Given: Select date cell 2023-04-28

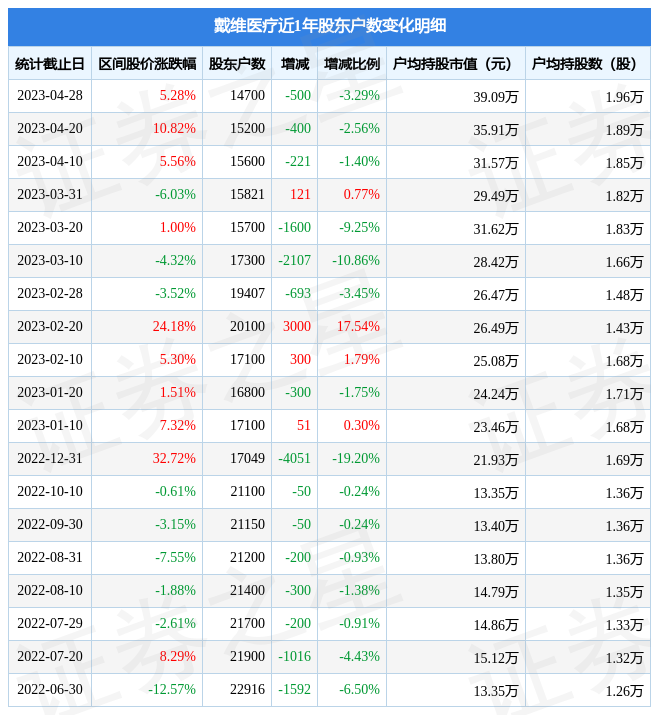Looking at the screenshot, I should click(50, 95).
